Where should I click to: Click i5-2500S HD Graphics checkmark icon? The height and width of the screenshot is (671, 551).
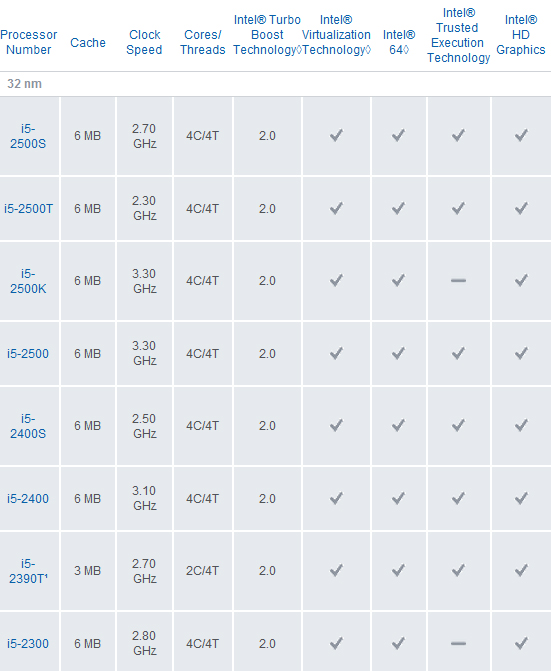coord(521,136)
